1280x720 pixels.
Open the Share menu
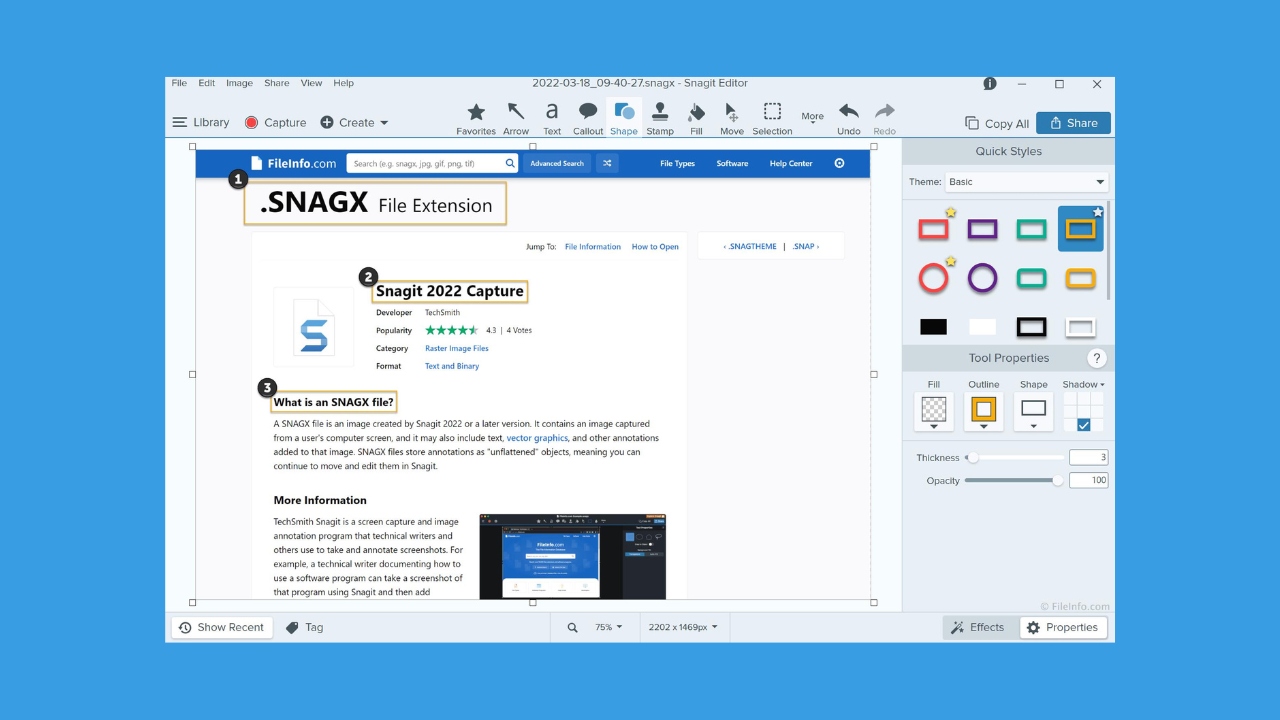coord(277,83)
